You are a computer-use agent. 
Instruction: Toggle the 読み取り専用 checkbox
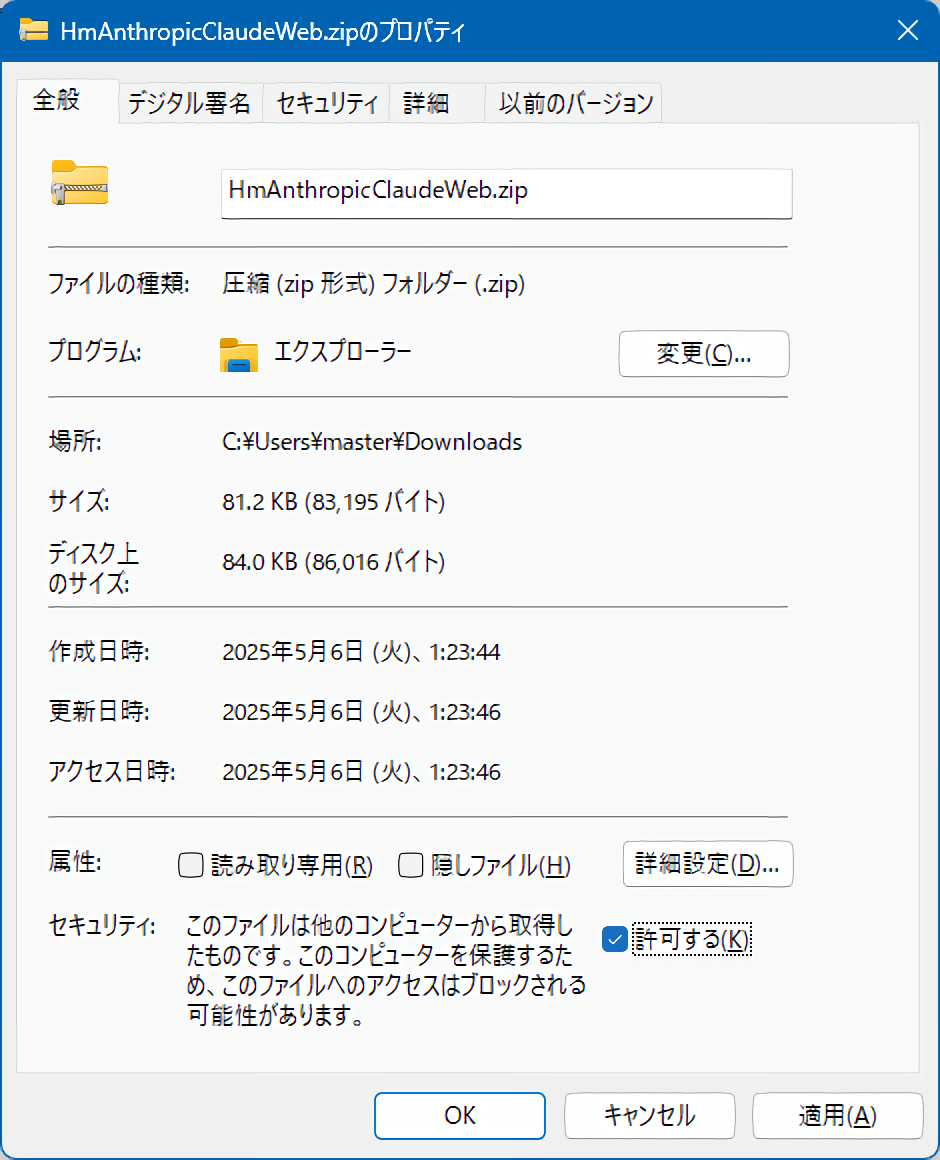click(191, 865)
